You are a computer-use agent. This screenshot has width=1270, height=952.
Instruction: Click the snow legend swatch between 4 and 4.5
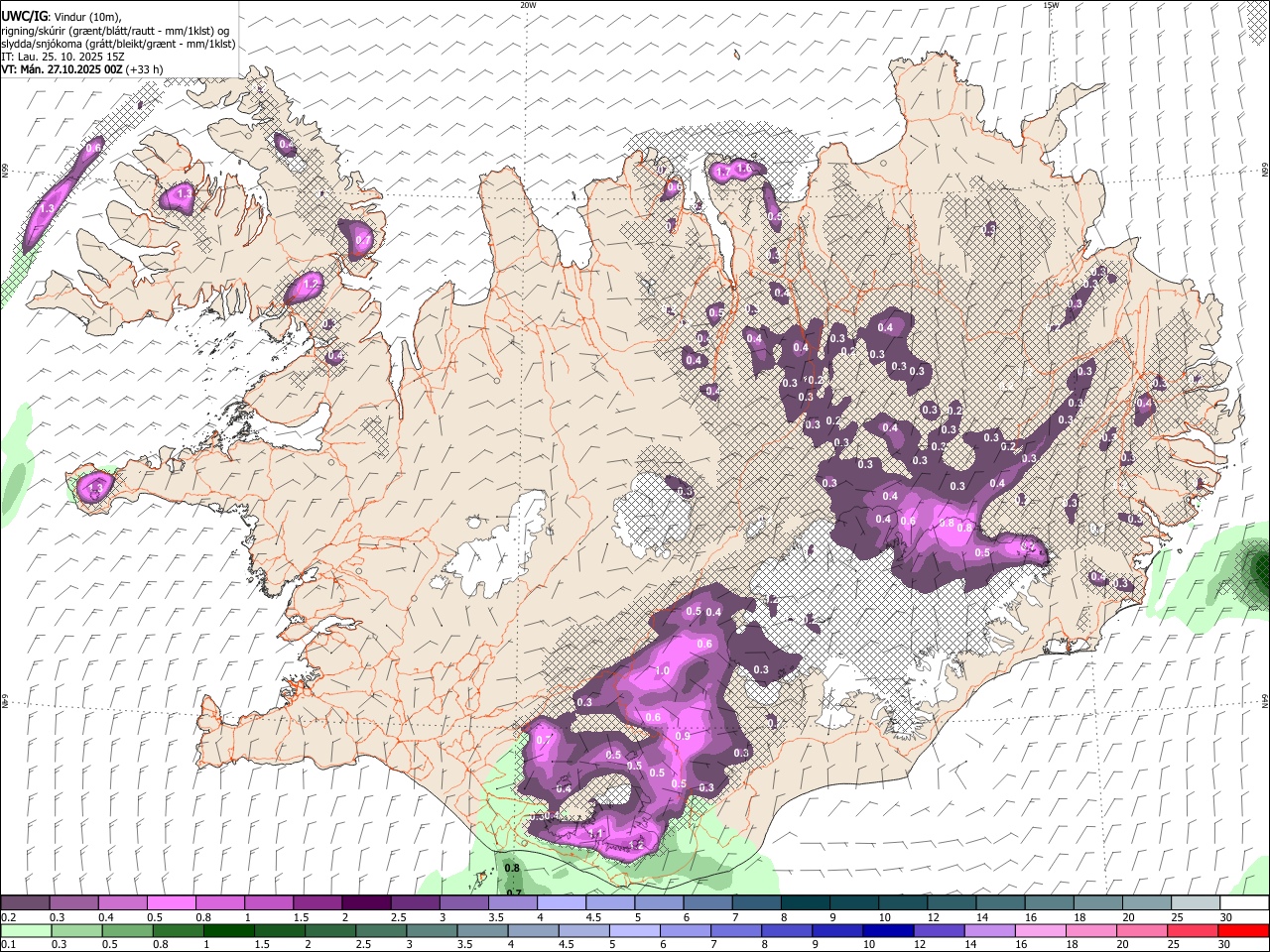click(x=561, y=902)
